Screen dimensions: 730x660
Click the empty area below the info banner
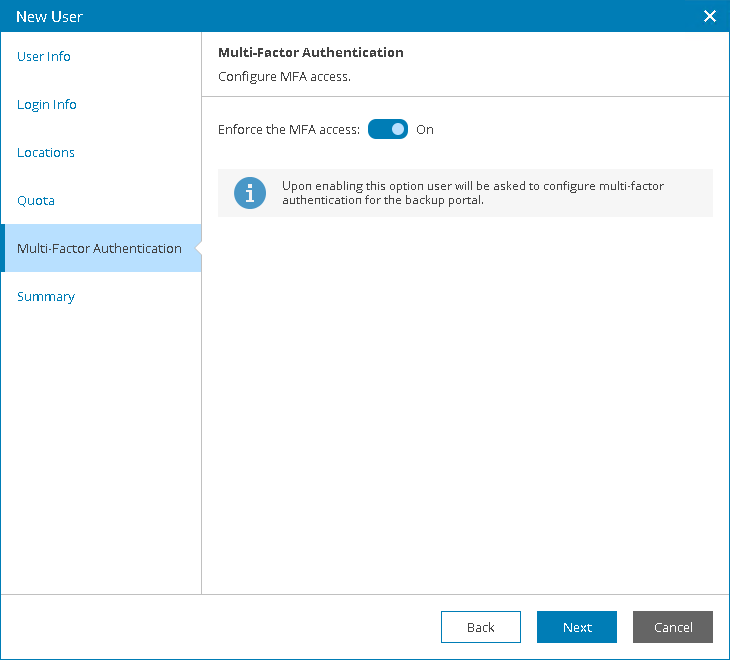465,400
